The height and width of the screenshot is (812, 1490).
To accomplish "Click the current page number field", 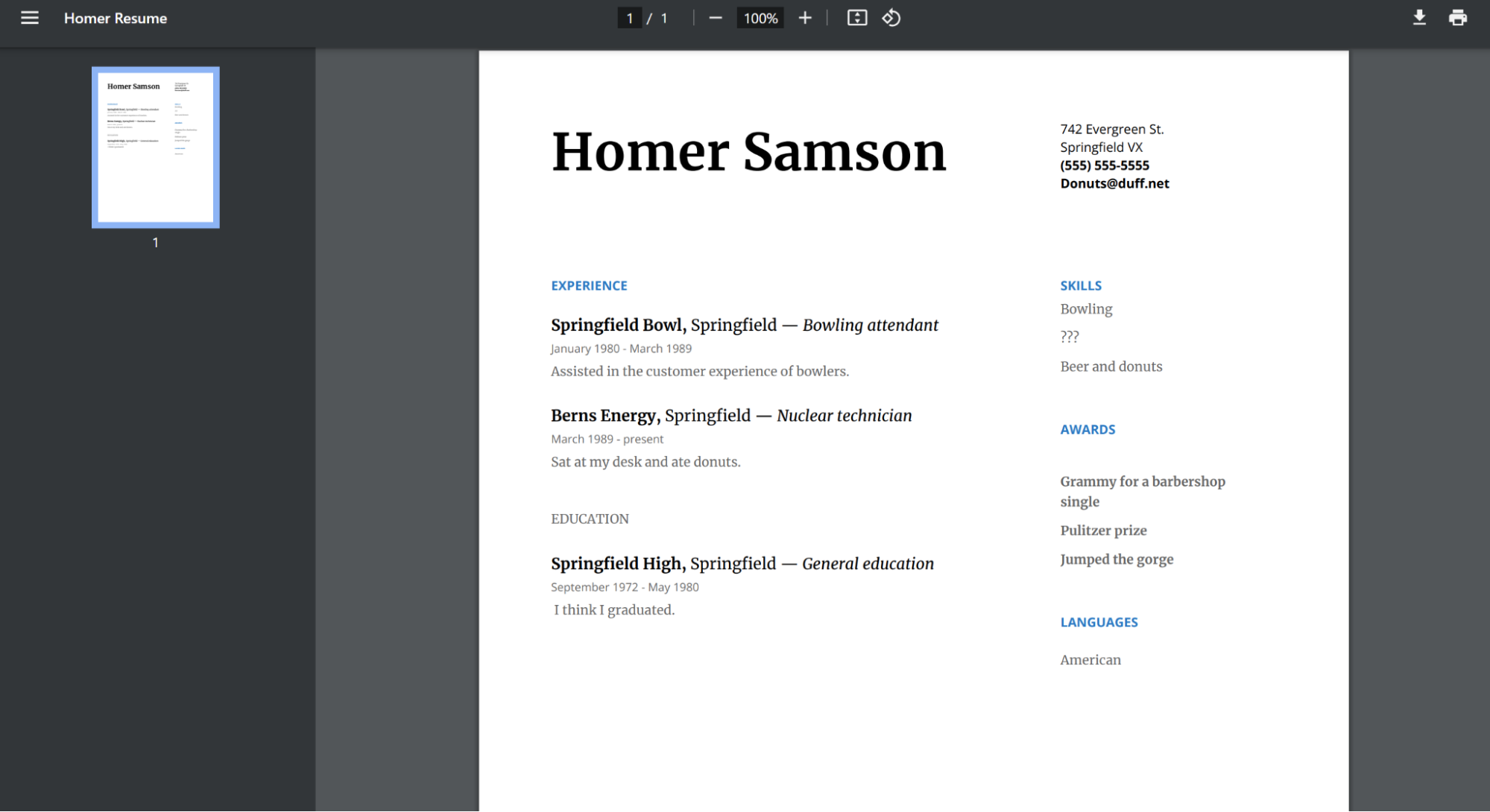I will (x=630, y=18).
